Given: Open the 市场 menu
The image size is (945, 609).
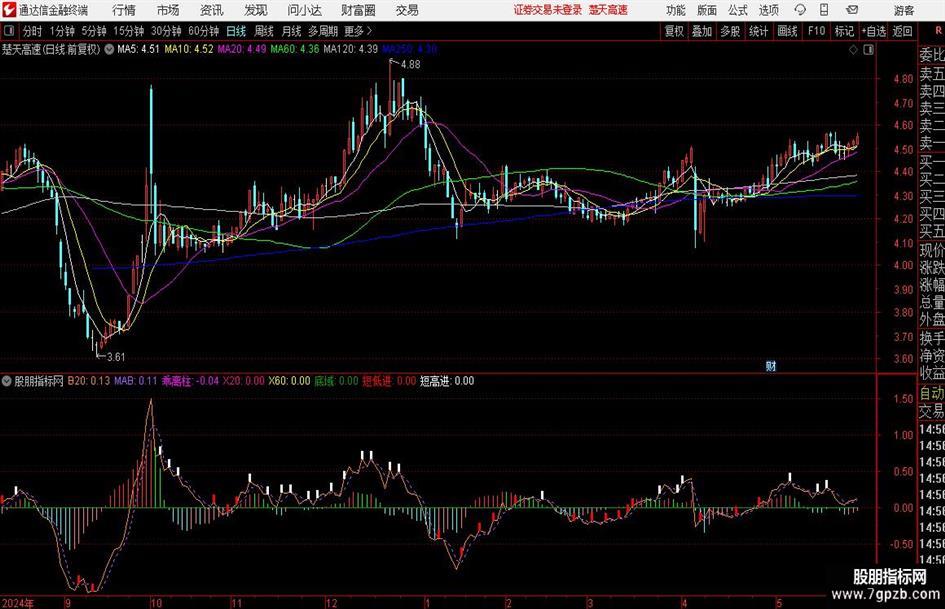Looking at the screenshot, I should pyautogui.click(x=168, y=10).
